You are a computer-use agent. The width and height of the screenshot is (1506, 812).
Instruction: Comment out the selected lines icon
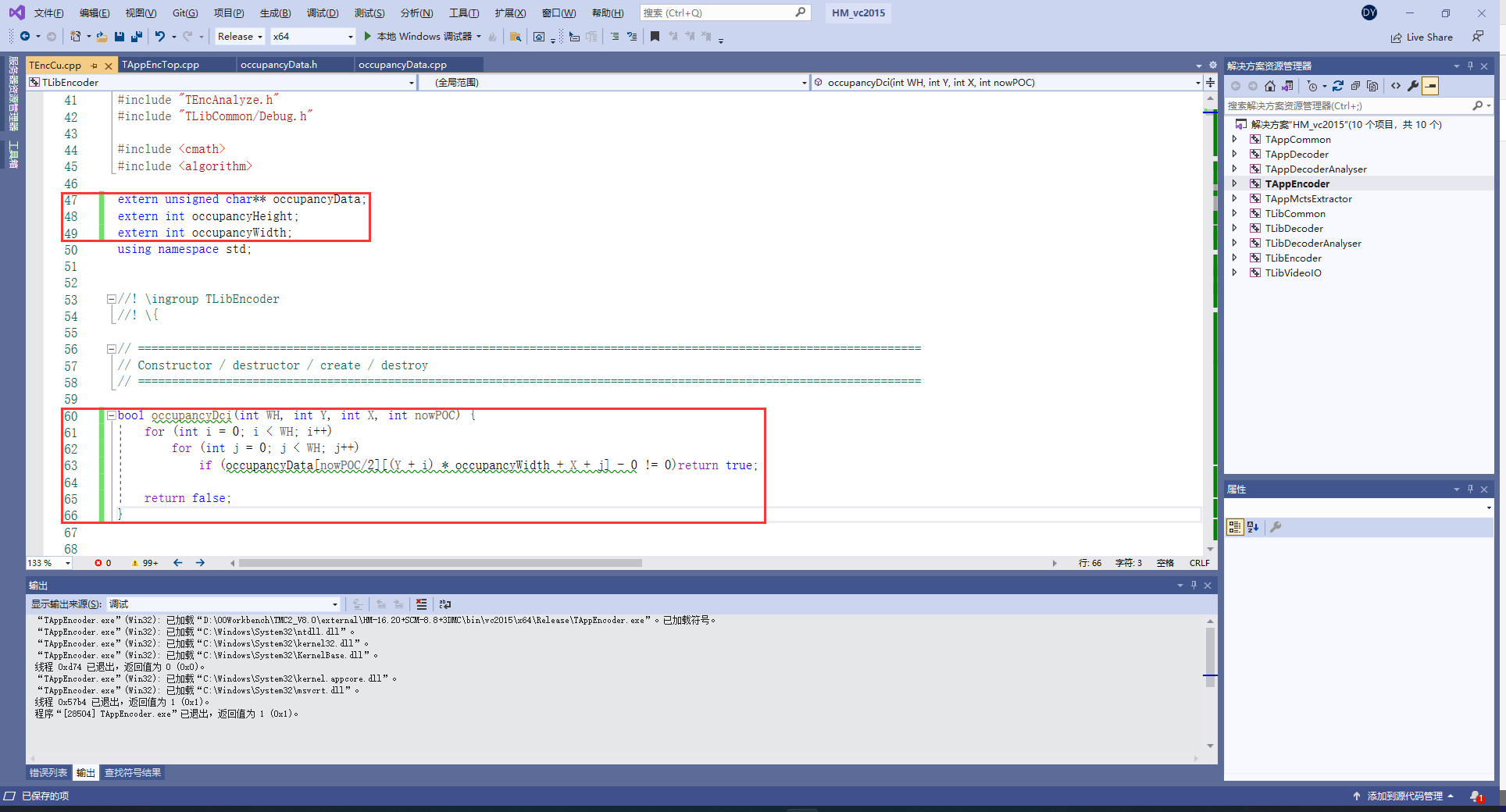coord(615,36)
